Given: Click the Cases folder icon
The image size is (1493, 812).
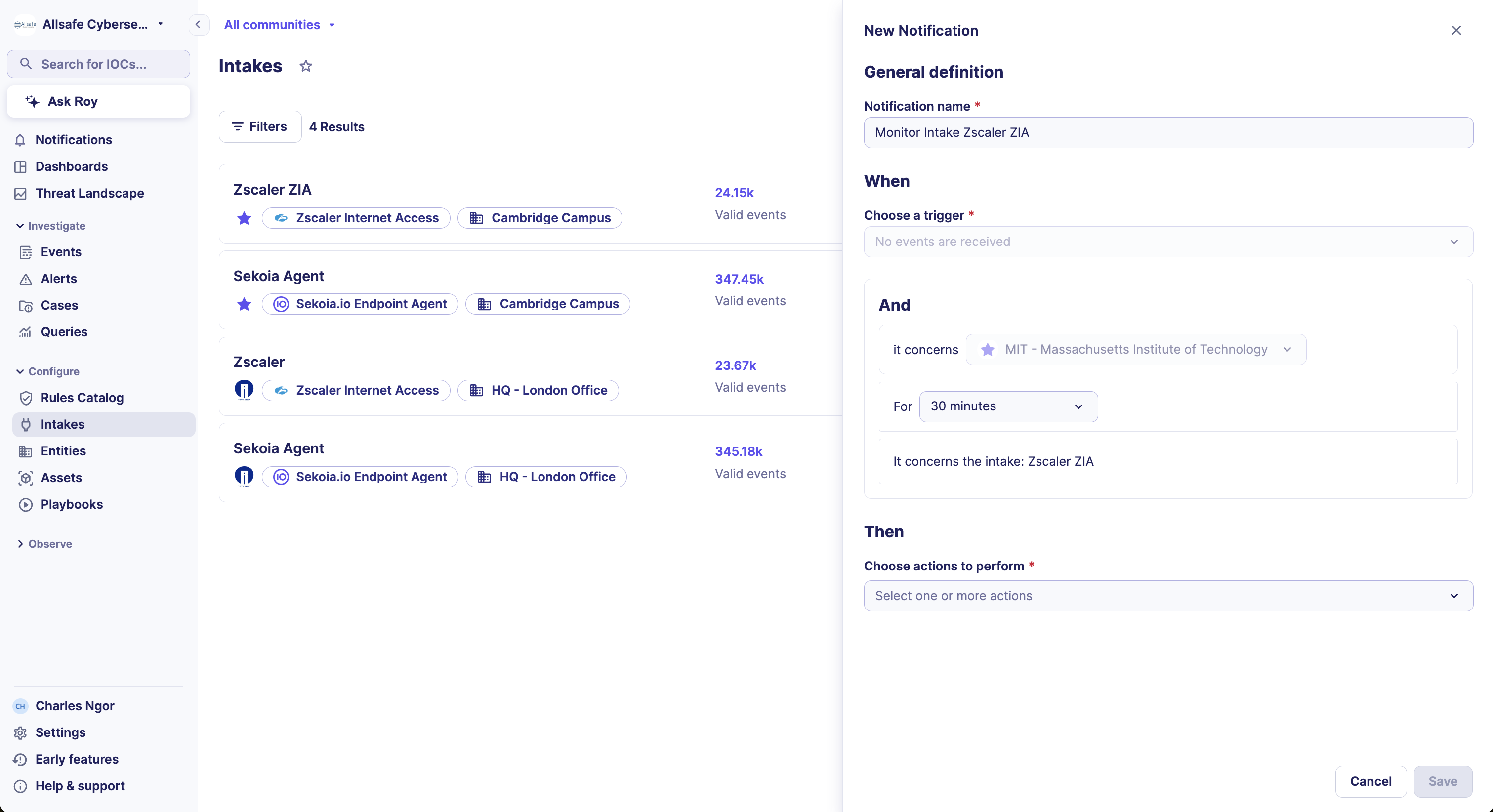Looking at the screenshot, I should [27, 305].
